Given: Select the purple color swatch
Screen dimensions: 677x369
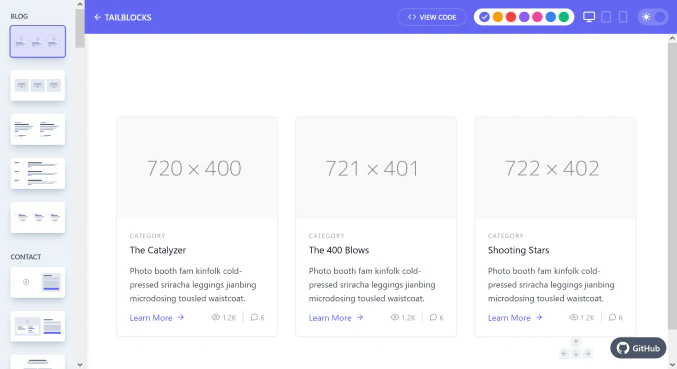Looking at the screenshot, I should click(x=524, y=17).
